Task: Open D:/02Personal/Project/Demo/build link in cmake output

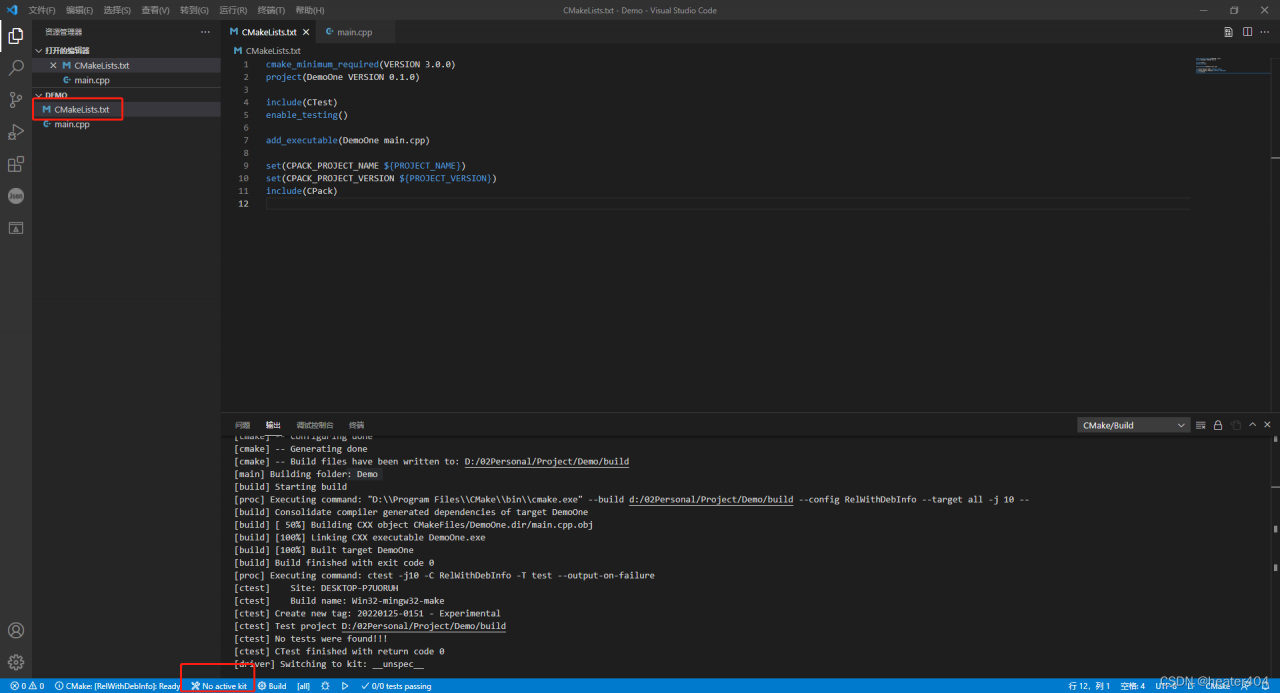Action: [547, 461]
